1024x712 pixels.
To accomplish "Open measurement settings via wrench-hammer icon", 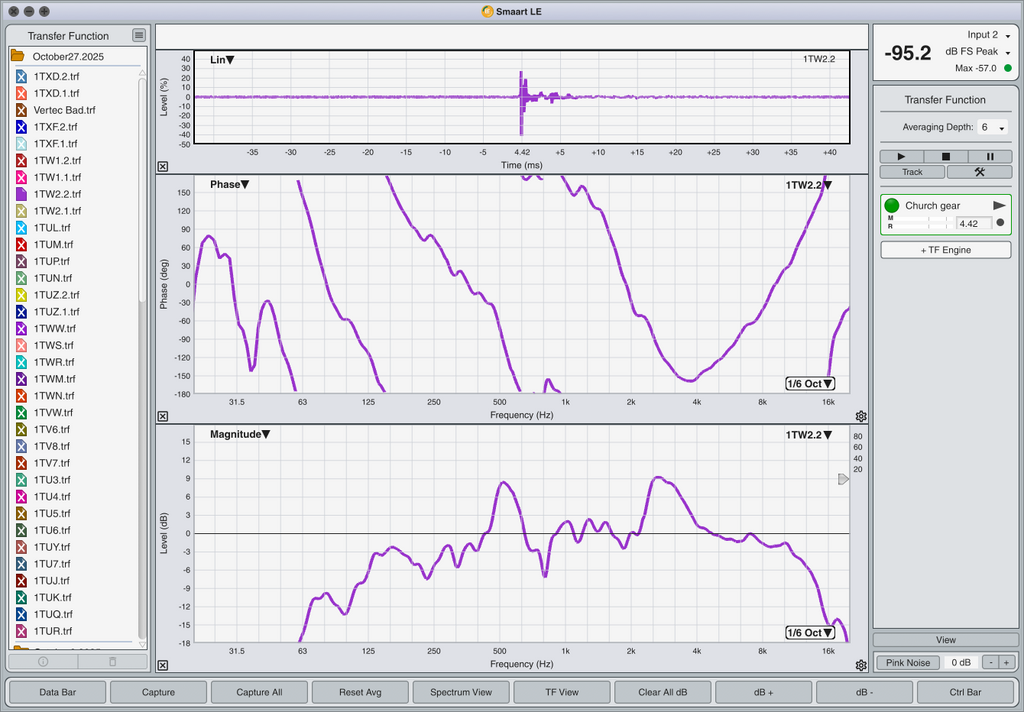I will pos(979,172).
